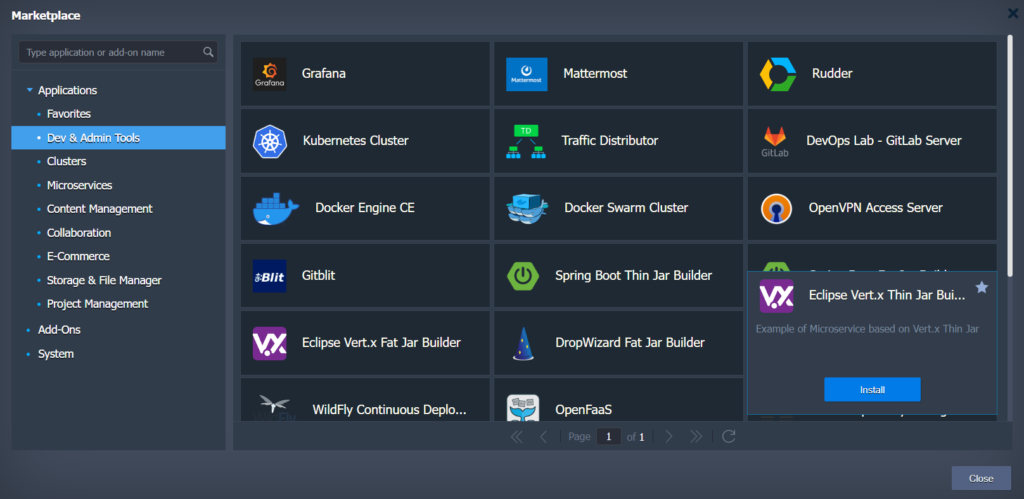Select Spring Boot Thin Jar Builder text
Image resolution: width=1024 pixels, height=499 pixels.
tap(633, 276)
